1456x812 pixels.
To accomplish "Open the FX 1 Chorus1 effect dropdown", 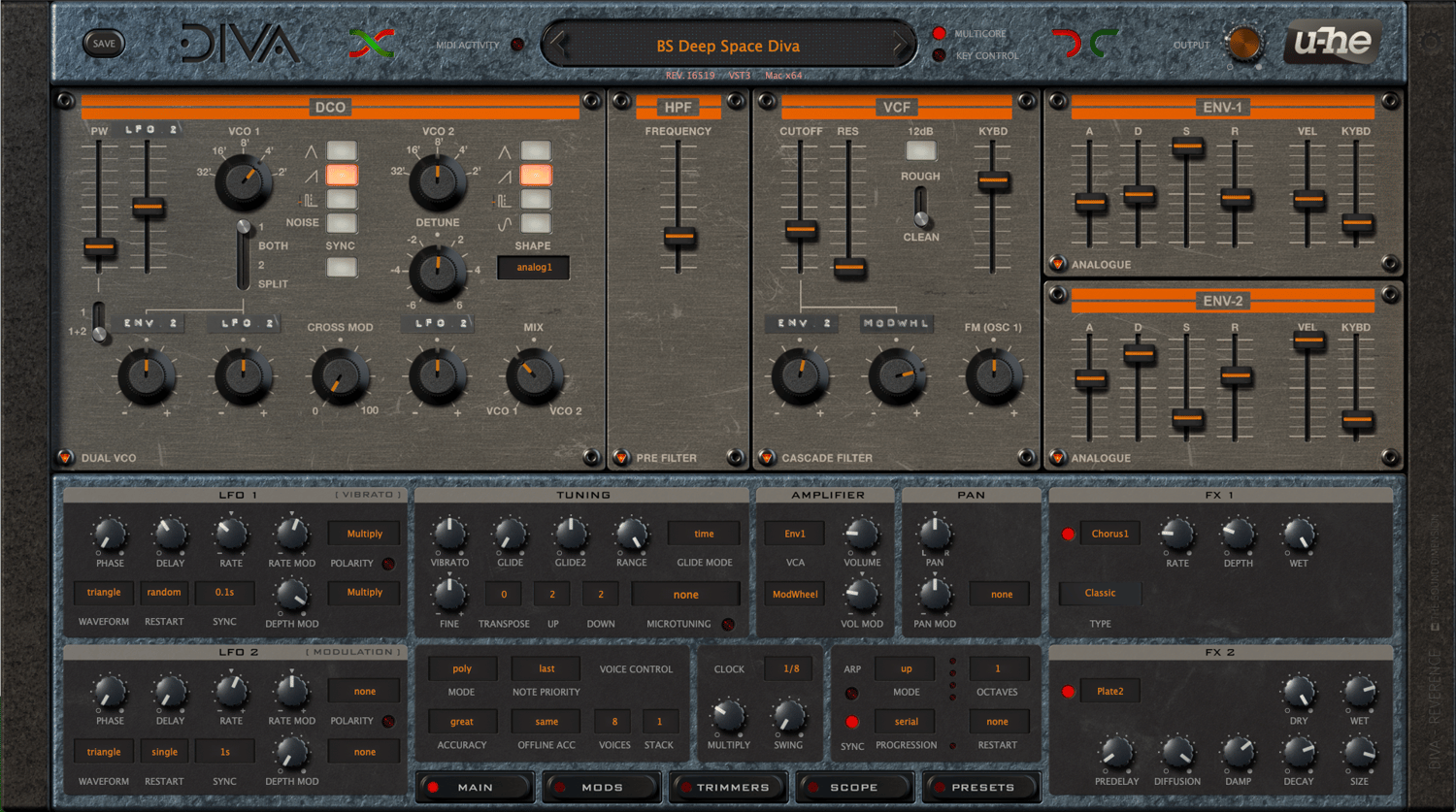I will (1109, 534).
